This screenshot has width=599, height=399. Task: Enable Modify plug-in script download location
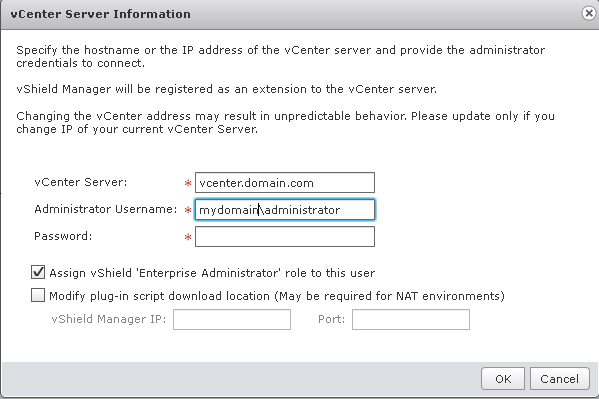(38, 295)
